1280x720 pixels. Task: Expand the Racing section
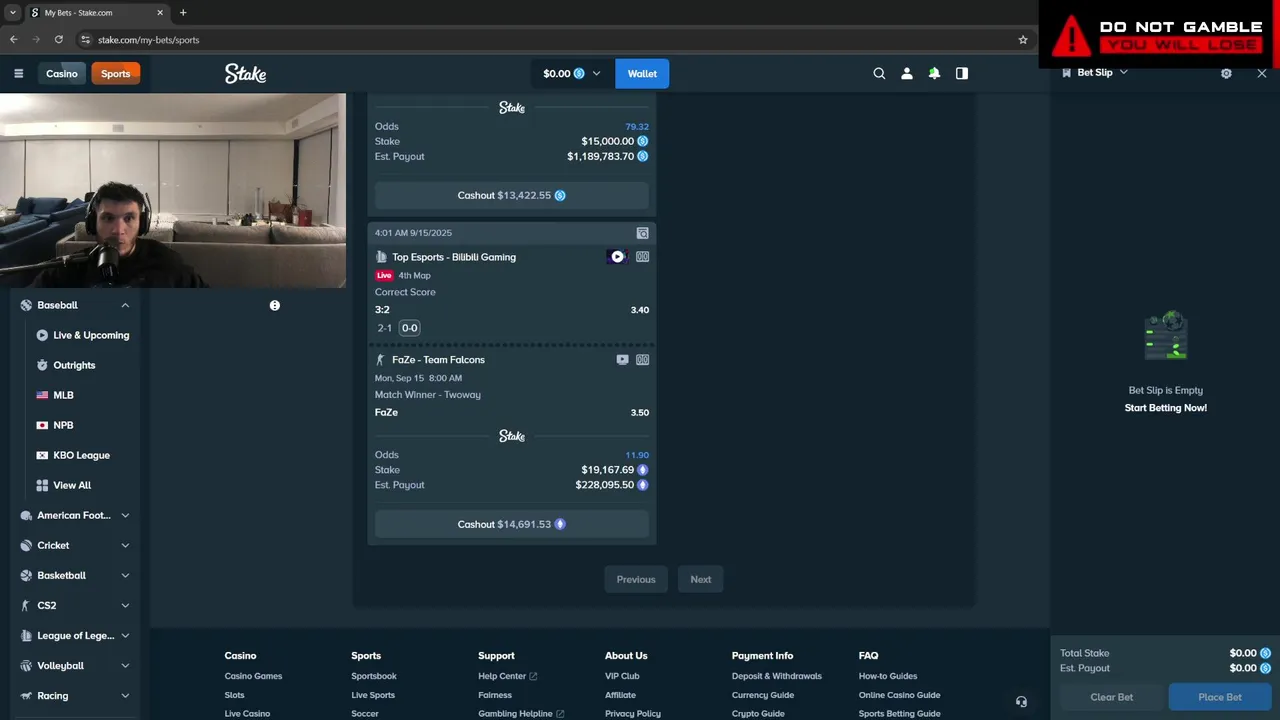click(x=125, y=695)
